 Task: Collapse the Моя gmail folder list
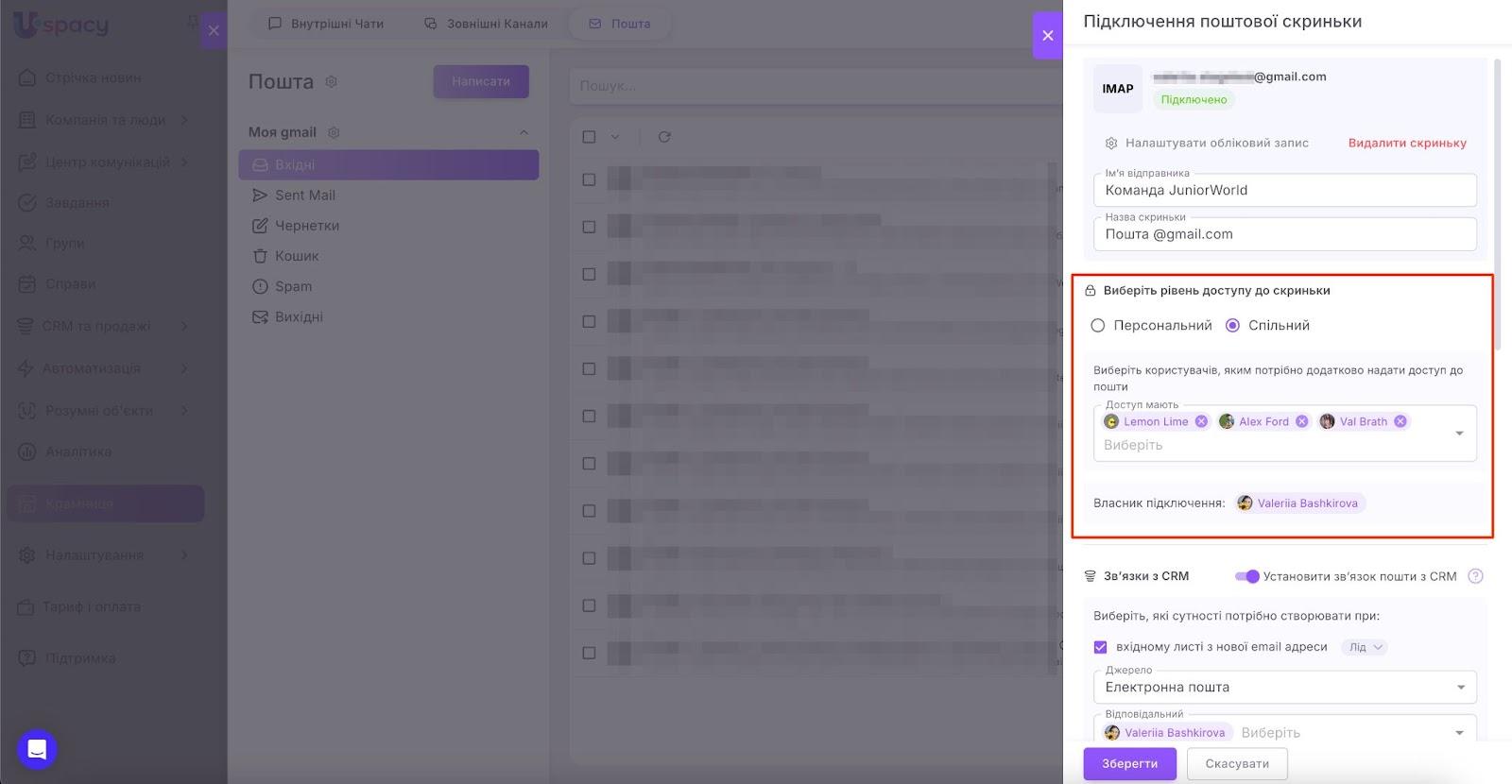[524, 132]
